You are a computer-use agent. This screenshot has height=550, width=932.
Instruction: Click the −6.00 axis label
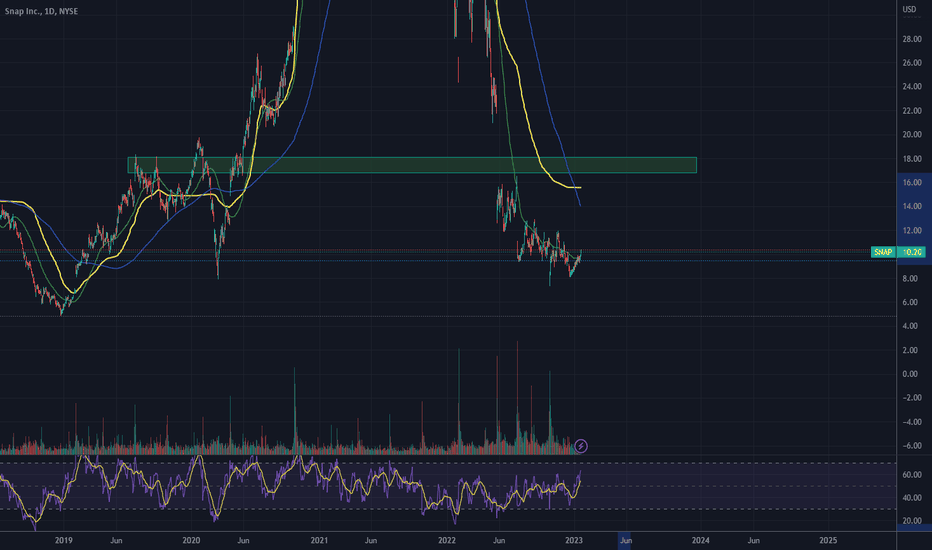(x=912, y=446)
